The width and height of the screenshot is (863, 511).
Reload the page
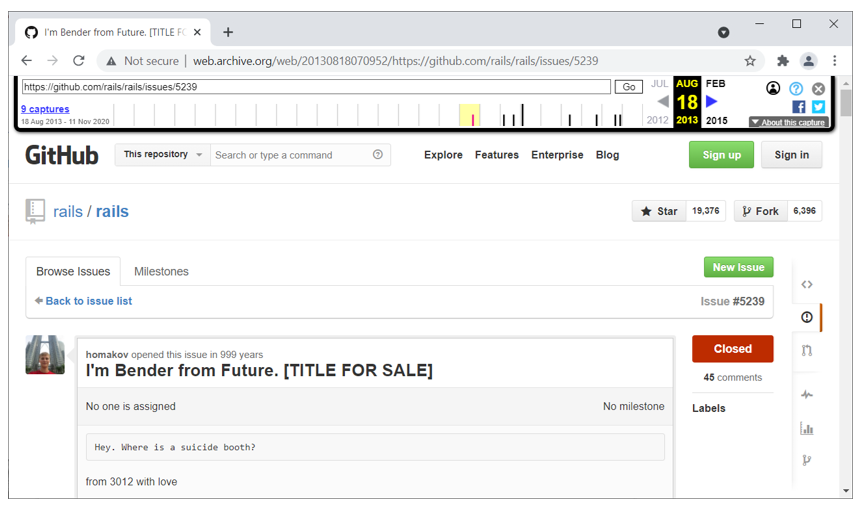(79, 61)
